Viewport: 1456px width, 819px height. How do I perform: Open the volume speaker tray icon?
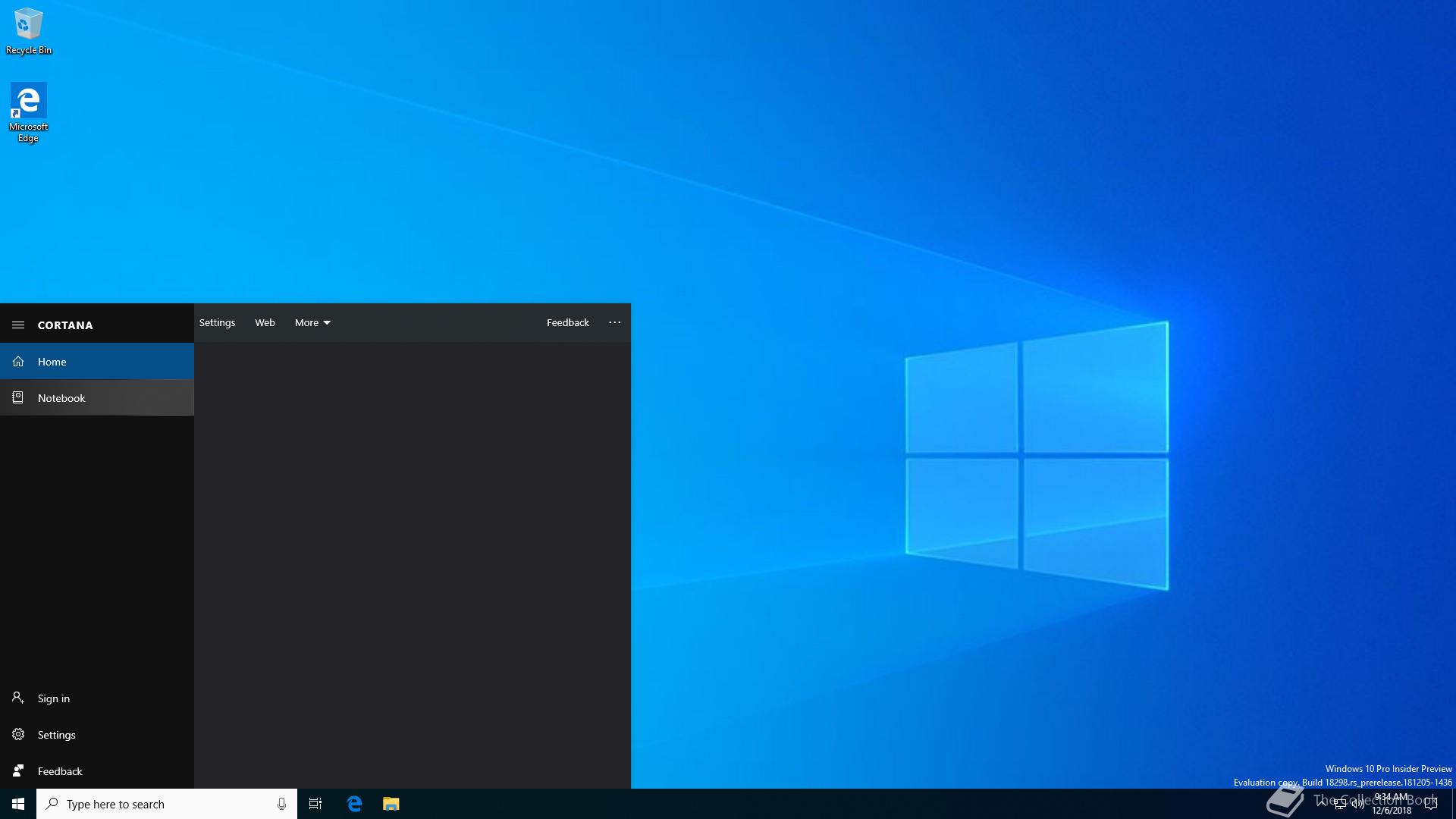[x=1358, y=804]
